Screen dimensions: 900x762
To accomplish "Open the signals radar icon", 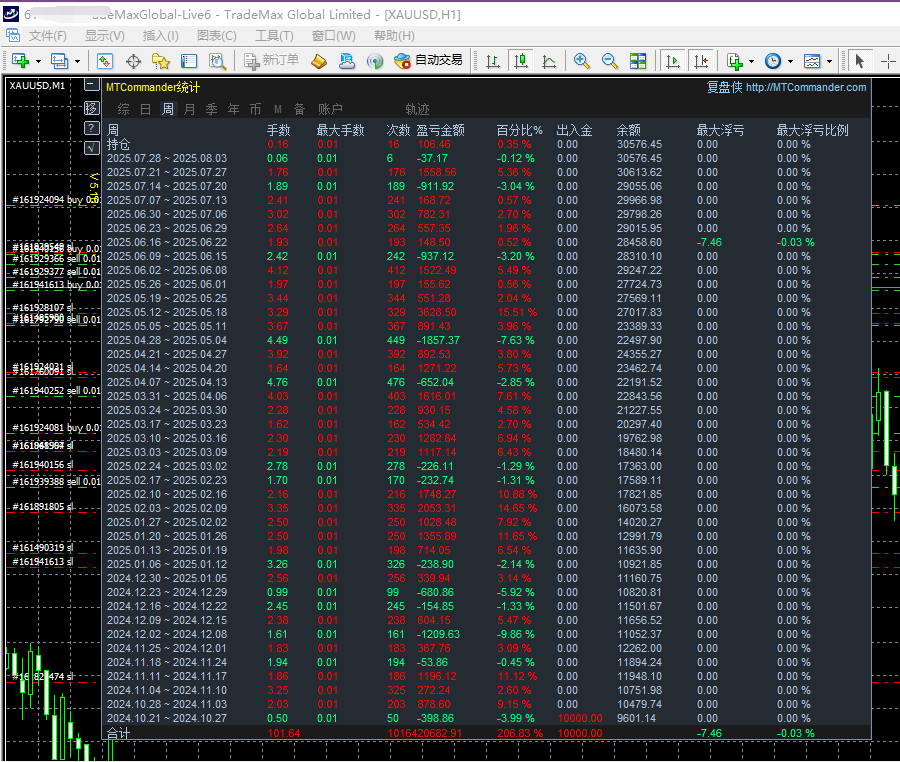I will (375, 61).
